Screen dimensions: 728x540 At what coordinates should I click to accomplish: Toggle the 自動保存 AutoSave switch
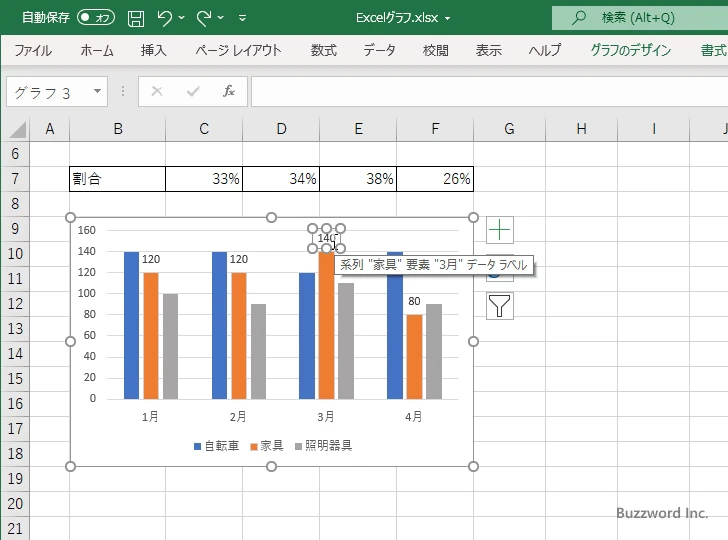(96, 18)
